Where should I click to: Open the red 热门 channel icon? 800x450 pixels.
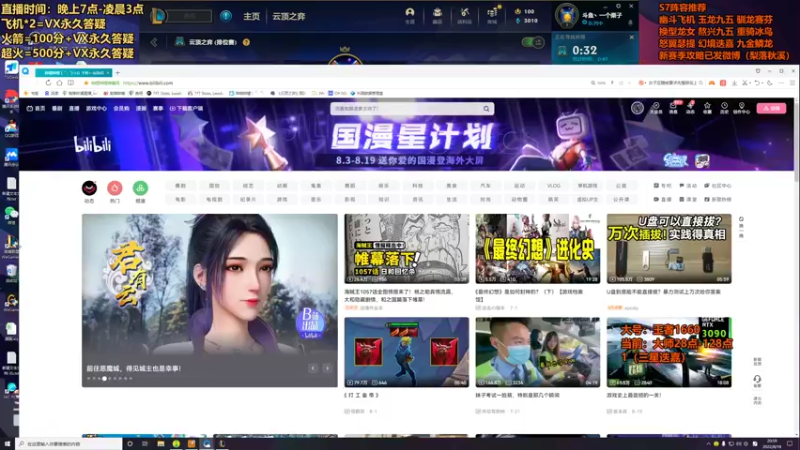pos(115,188)
